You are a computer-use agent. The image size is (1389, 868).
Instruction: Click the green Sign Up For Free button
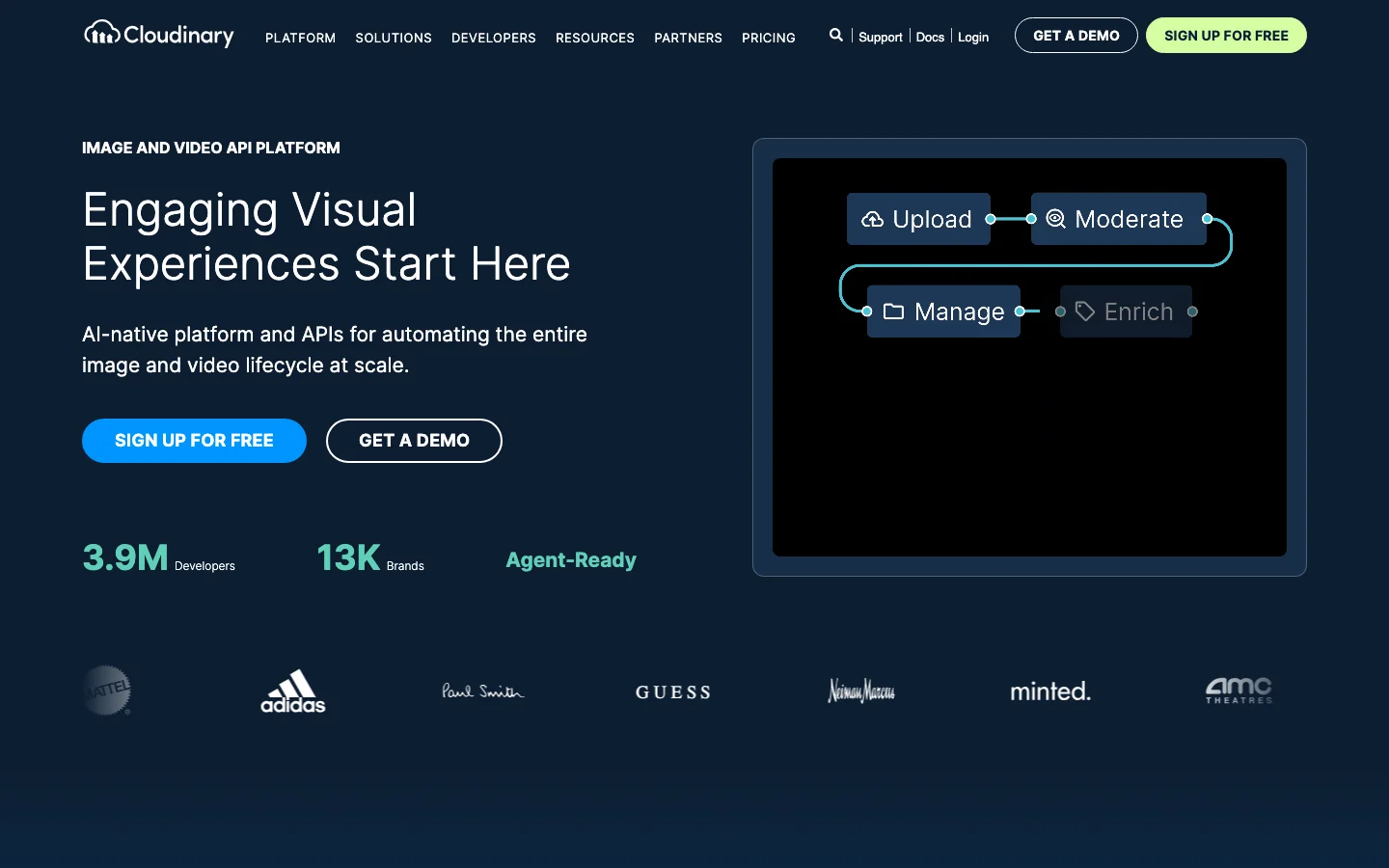click(x=1226, y=36)
